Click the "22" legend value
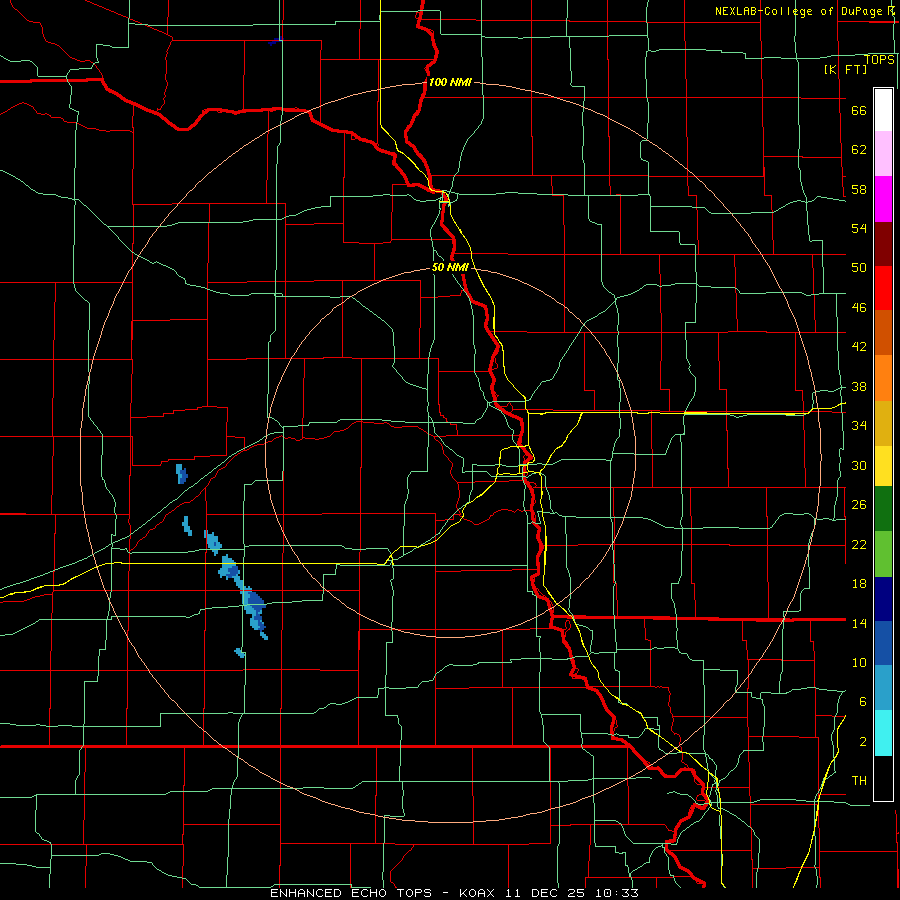 click(x=859, y=544)
